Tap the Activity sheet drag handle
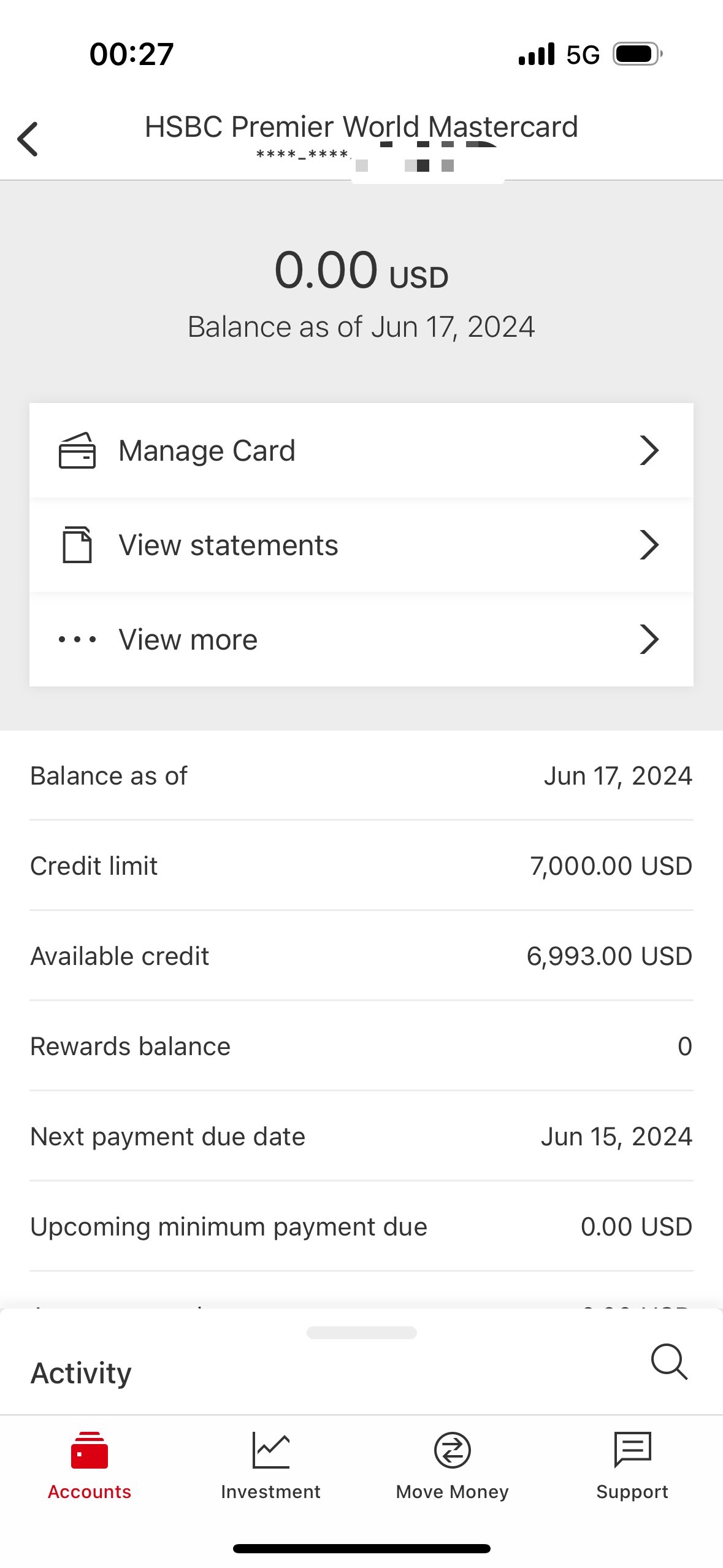Image resolution: width=723 pixels, height=1568 pixels. pyautogui.click(x=361, y=1332)
